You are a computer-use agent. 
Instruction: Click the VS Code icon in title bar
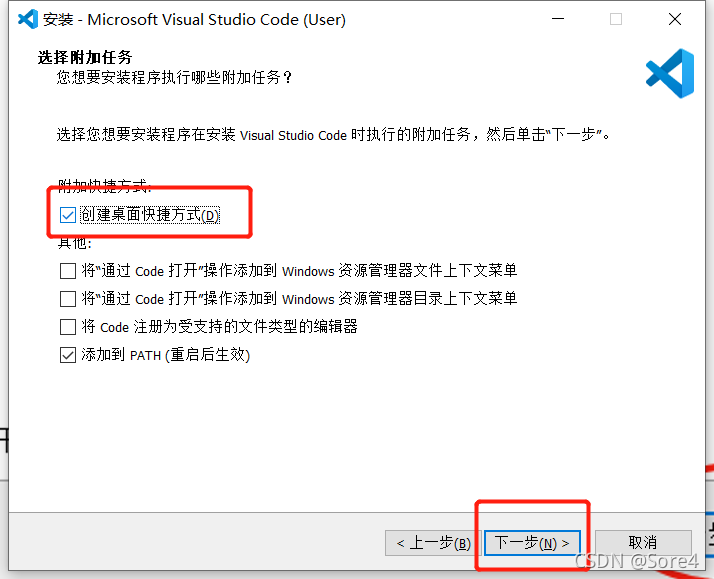click(x=28, y=19)
